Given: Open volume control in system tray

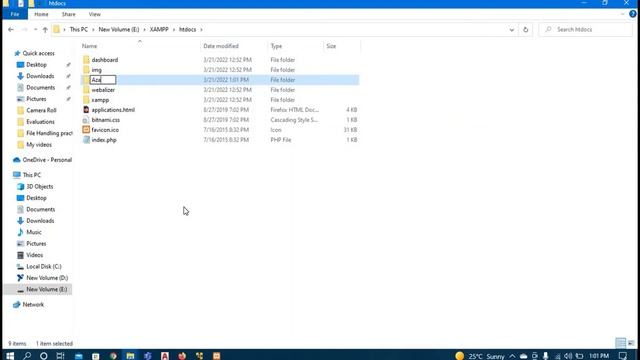Looking at the screenshot, I should coord(568,356).
